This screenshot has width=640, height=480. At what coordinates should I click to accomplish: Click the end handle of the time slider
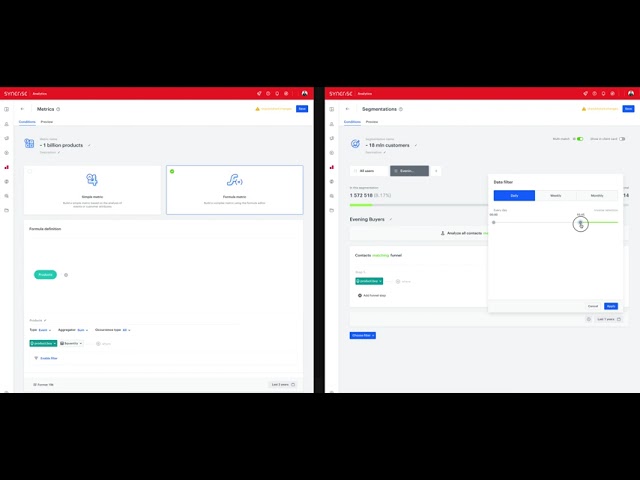click(580, 222)
